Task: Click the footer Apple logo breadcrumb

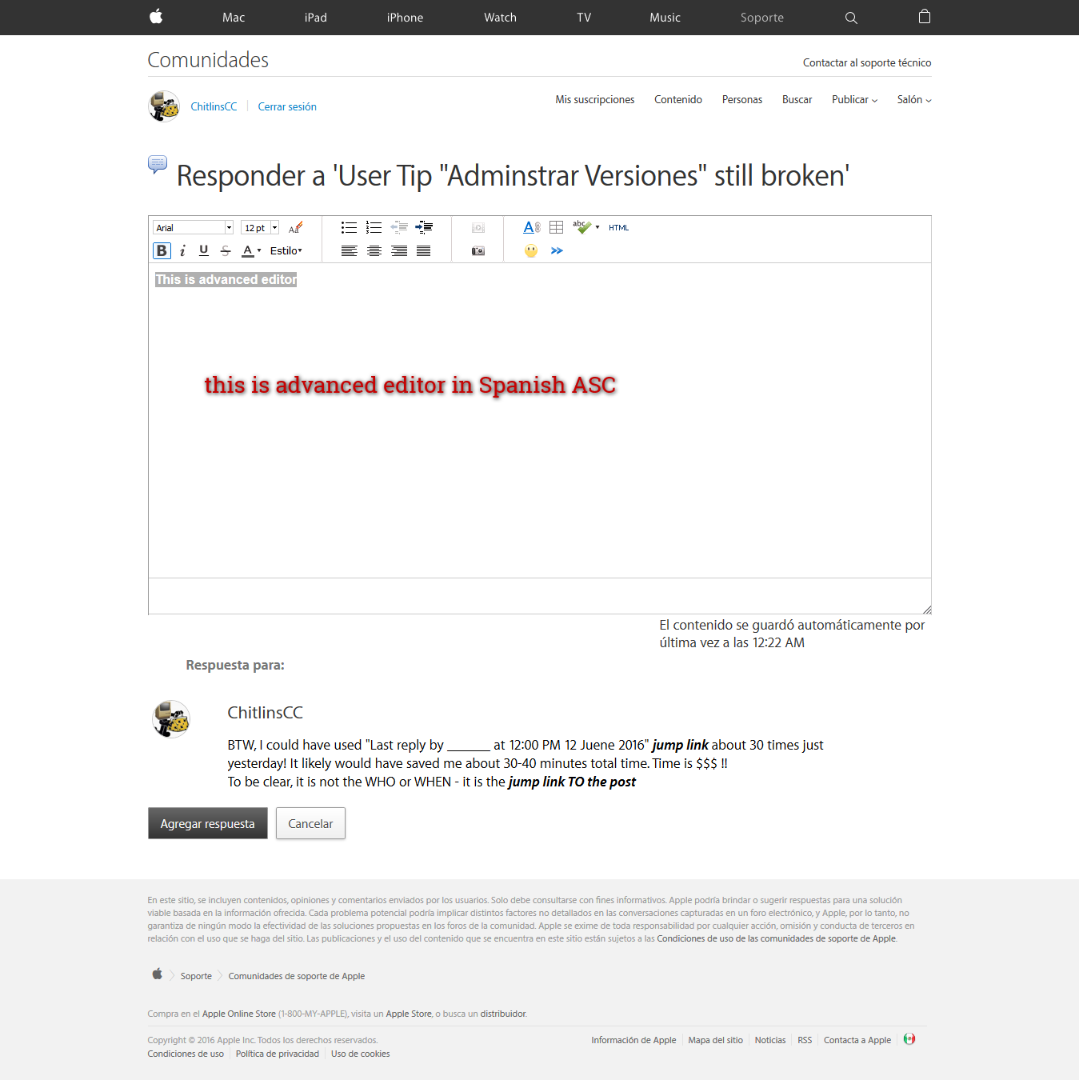Action: (x=157, y=974)
